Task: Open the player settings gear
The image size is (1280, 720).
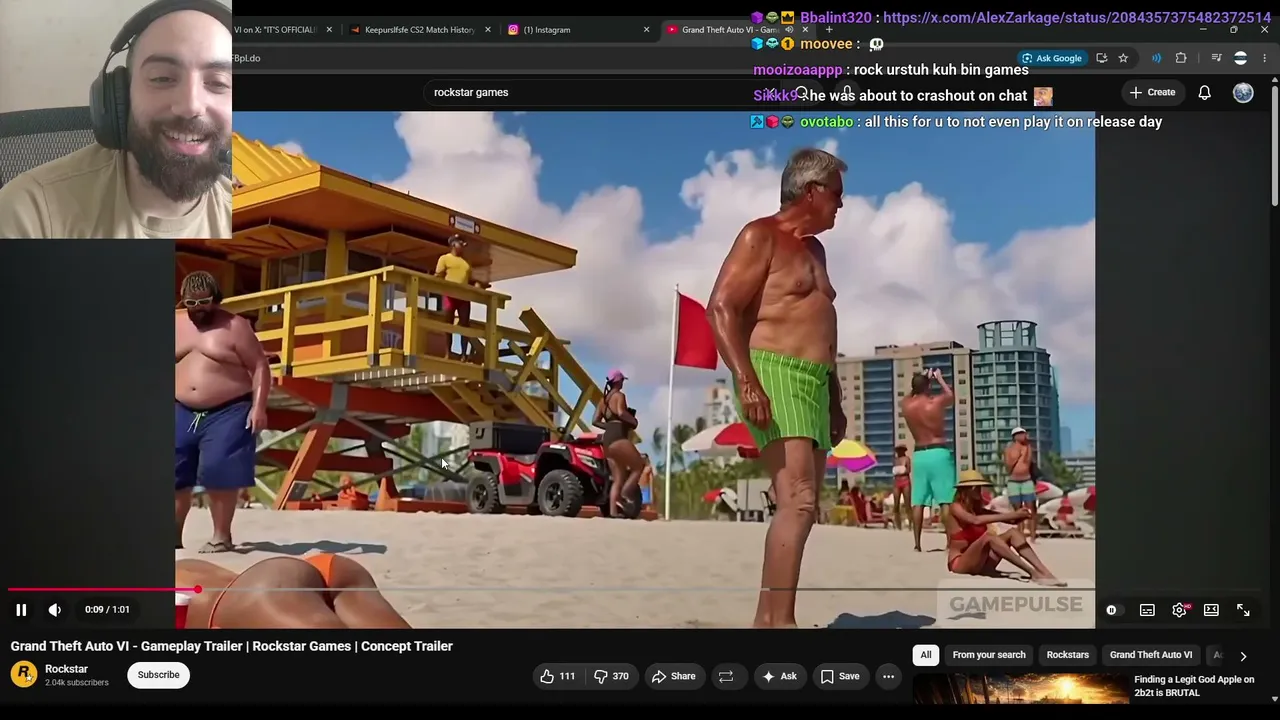Action: [1180, 610]
